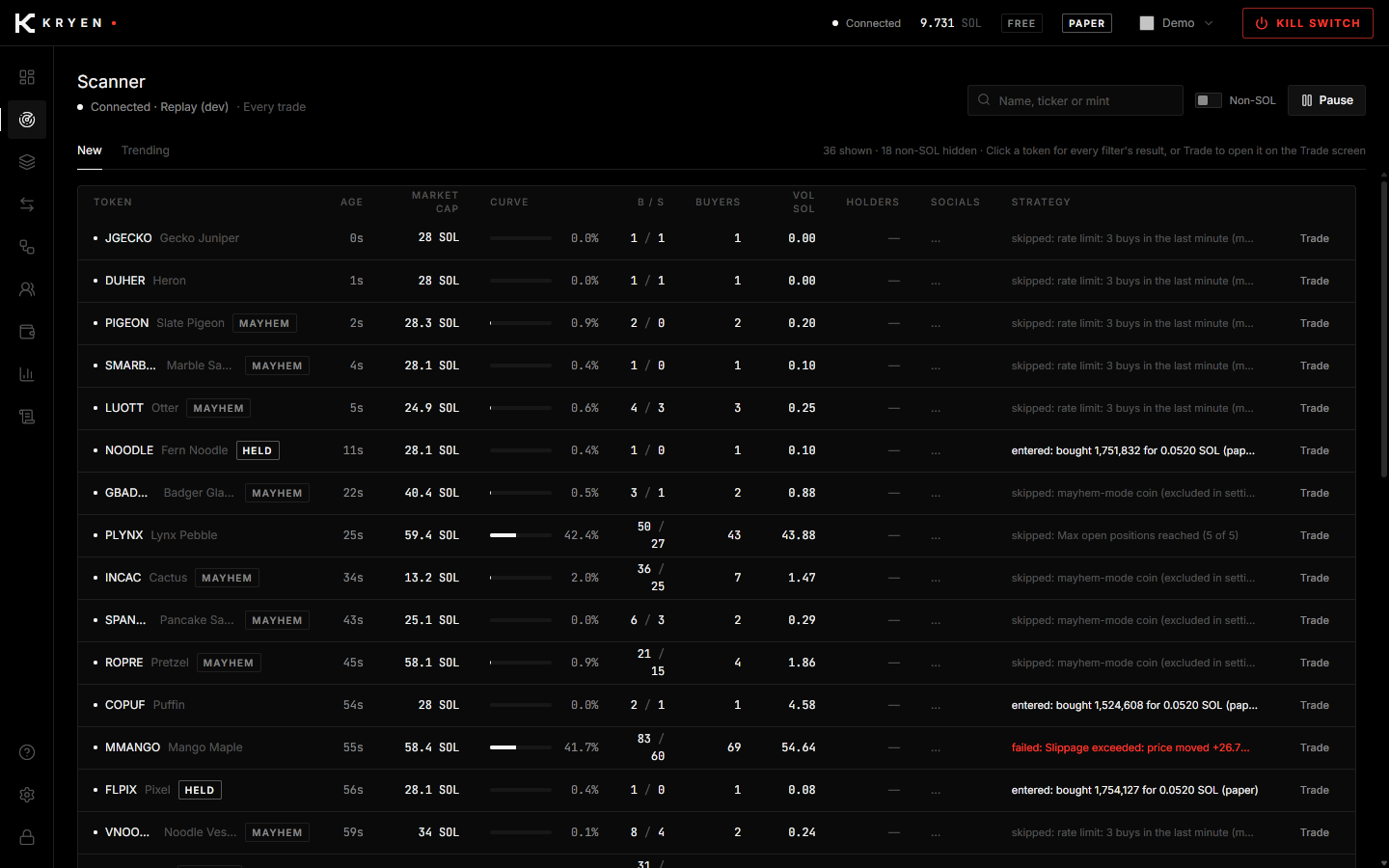Click the AGE column header
The image size is (1389, 868).
point(352,203)
